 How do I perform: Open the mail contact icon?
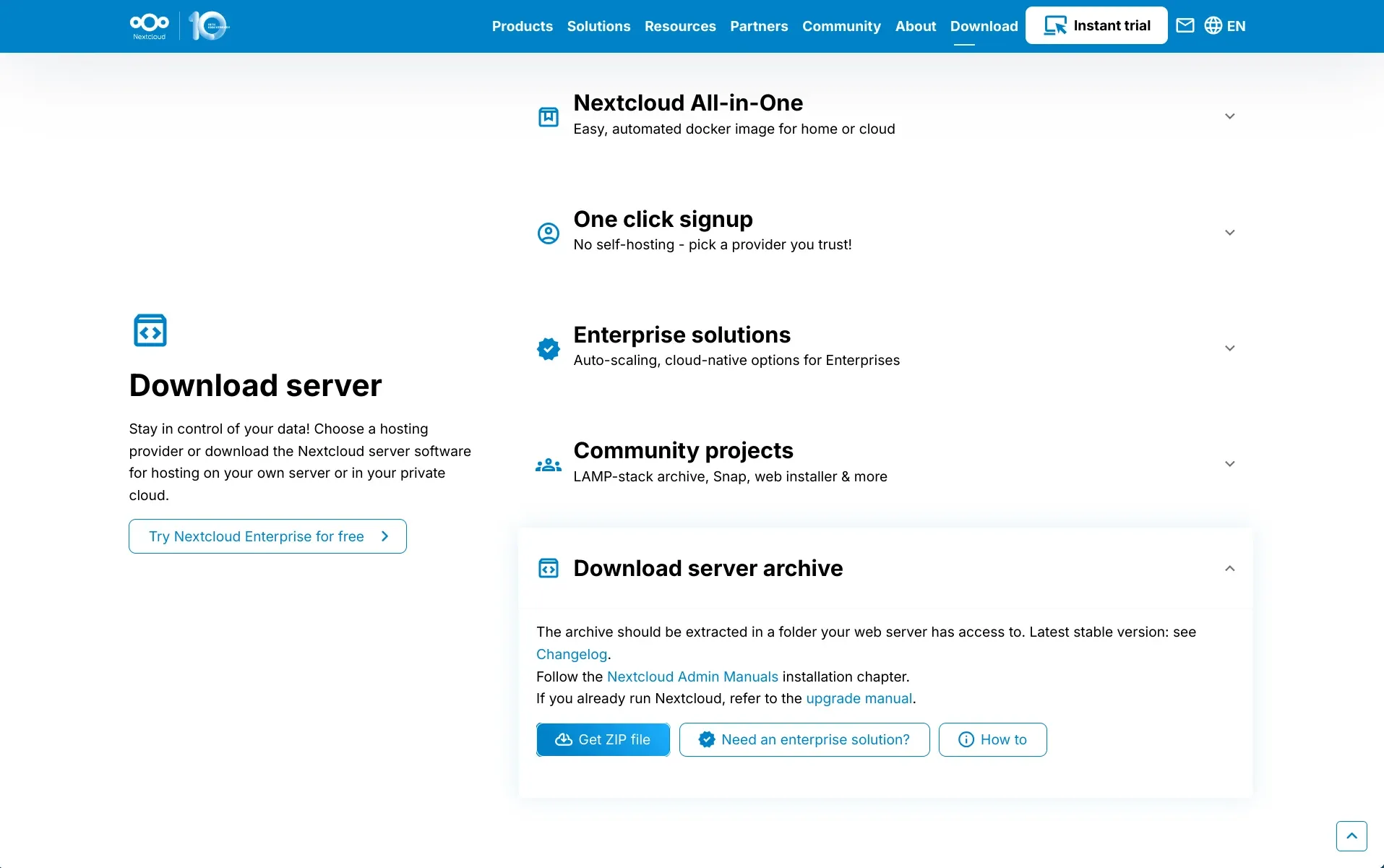(x=1185, y=26)
